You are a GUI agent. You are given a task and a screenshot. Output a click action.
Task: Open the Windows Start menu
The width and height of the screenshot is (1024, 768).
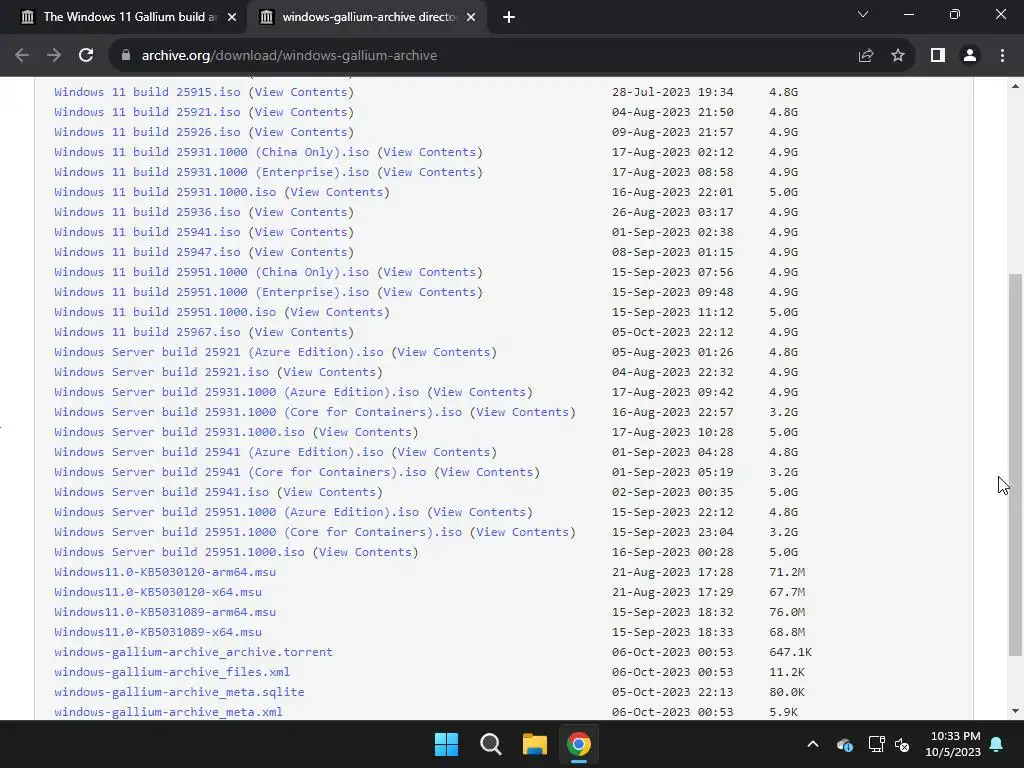click(x=447, y=744)
